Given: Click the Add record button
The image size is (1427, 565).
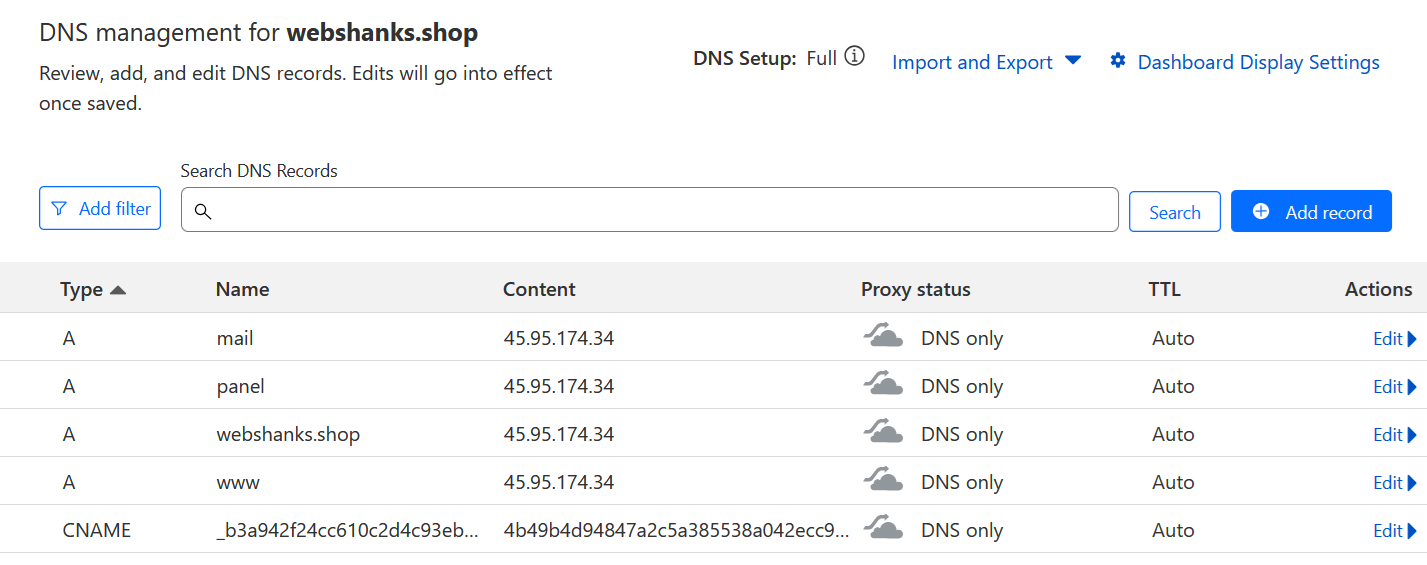Looking at the screenshot, I should [1311, 212].
